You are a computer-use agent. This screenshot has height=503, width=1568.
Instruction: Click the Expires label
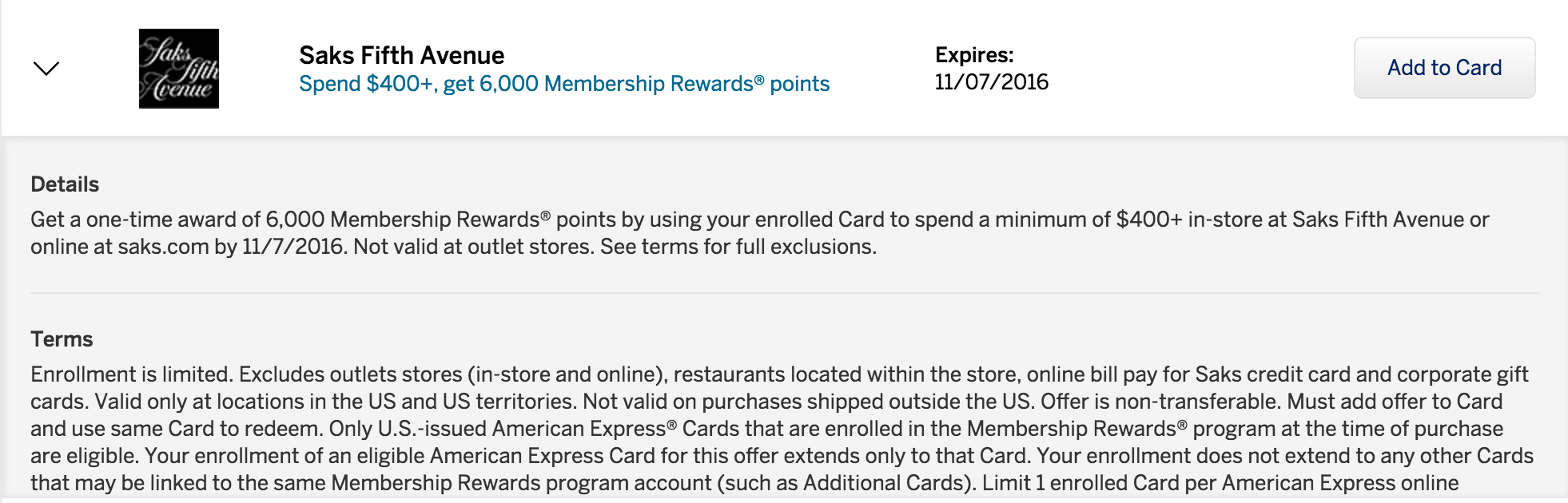(x=974, y=55)
